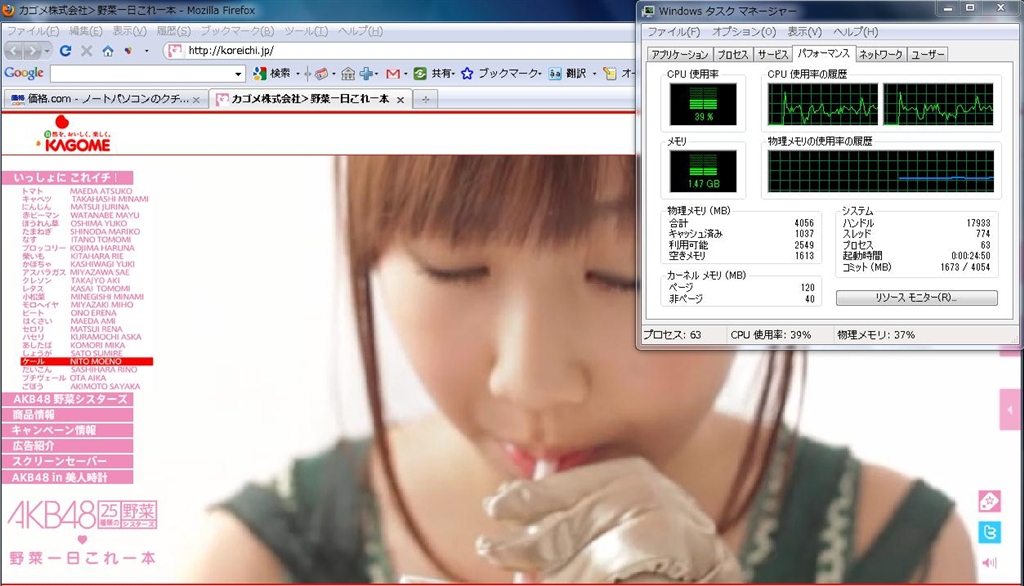This screenshot has width=1024, height=586.
Task: Open the 商品情報 product info section
Action: pyautogui.click(x=67, y=415)
